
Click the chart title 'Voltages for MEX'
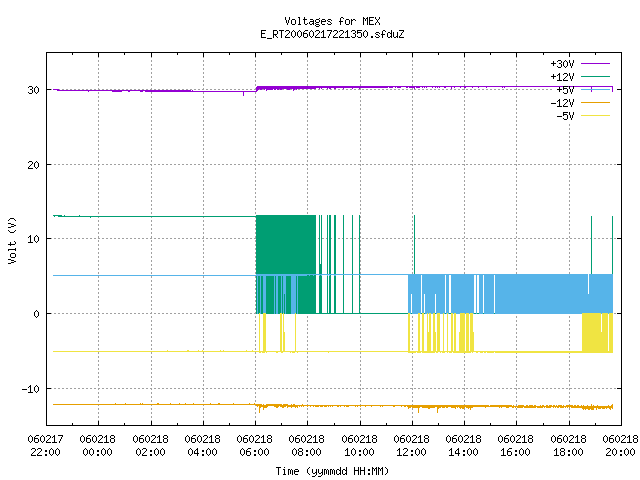pyautogui.click(x=332, y=21)
